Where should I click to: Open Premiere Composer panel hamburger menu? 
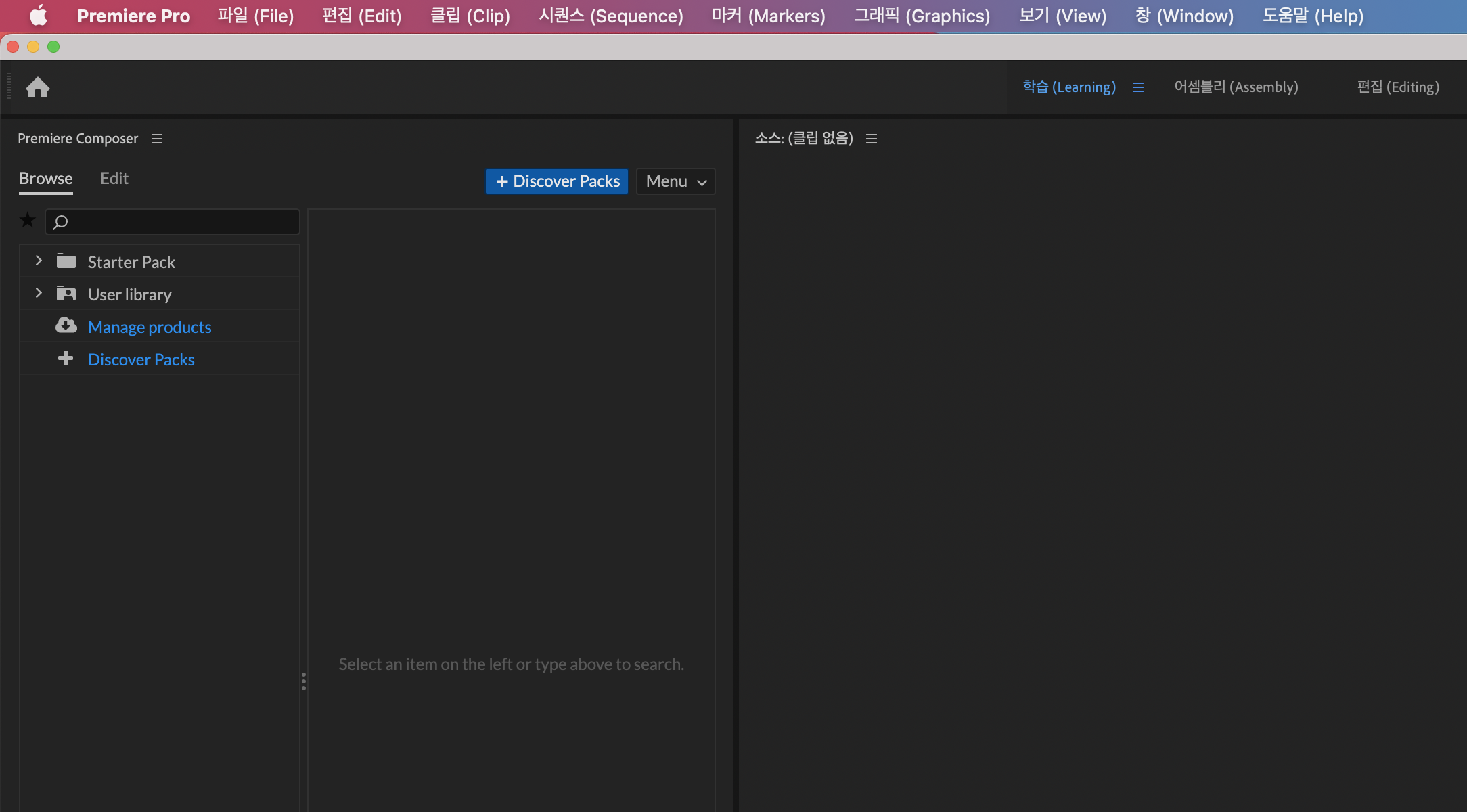point(157,139)
